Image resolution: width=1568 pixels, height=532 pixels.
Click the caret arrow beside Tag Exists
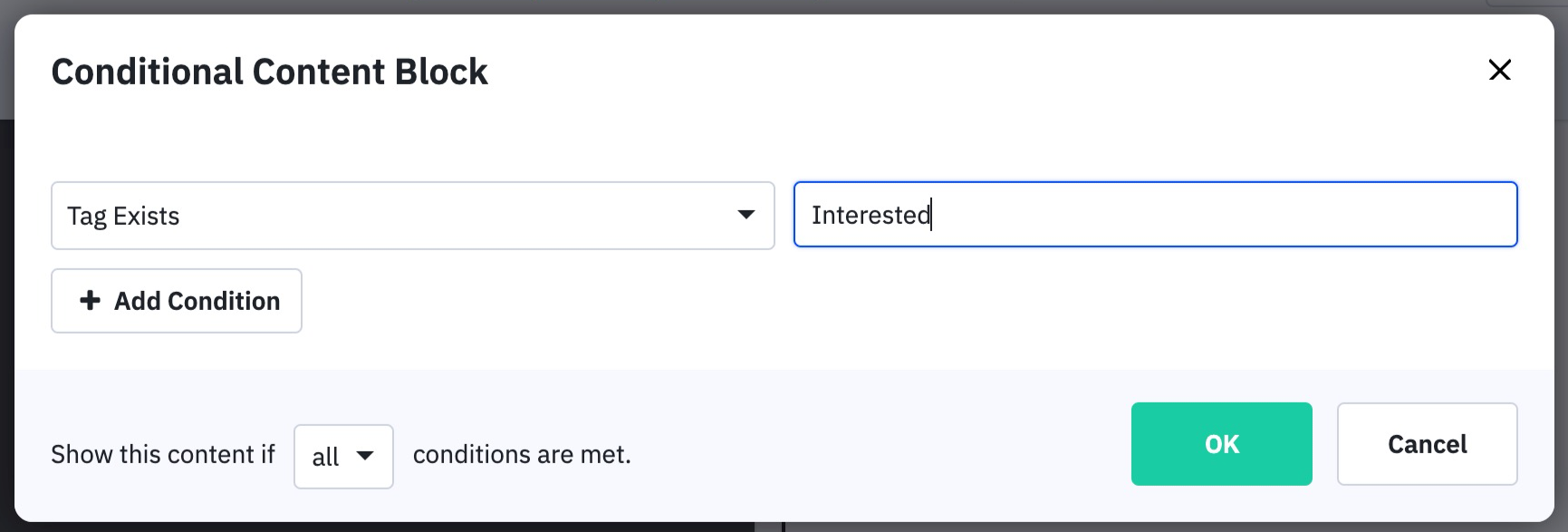tap(746, 215)
